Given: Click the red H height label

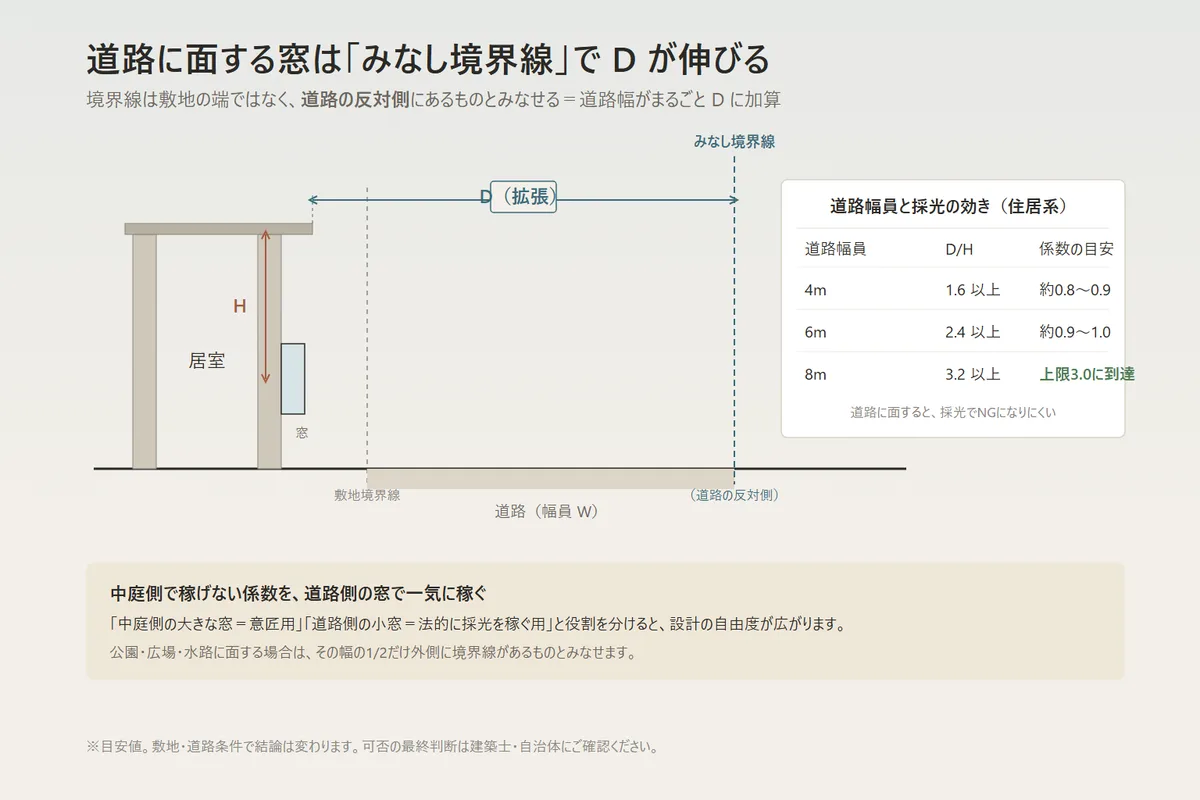Looking at the screenshot, I should coord(239,307).
